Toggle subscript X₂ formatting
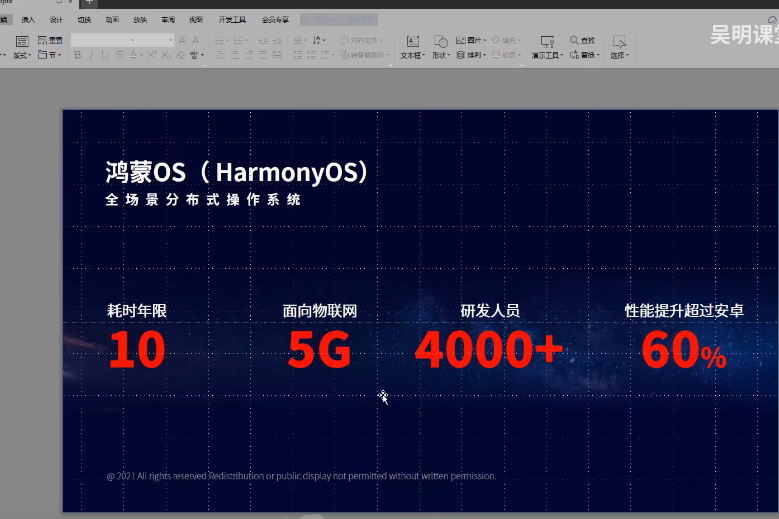Viewport: 779px width, 519px height. point(166,55)
